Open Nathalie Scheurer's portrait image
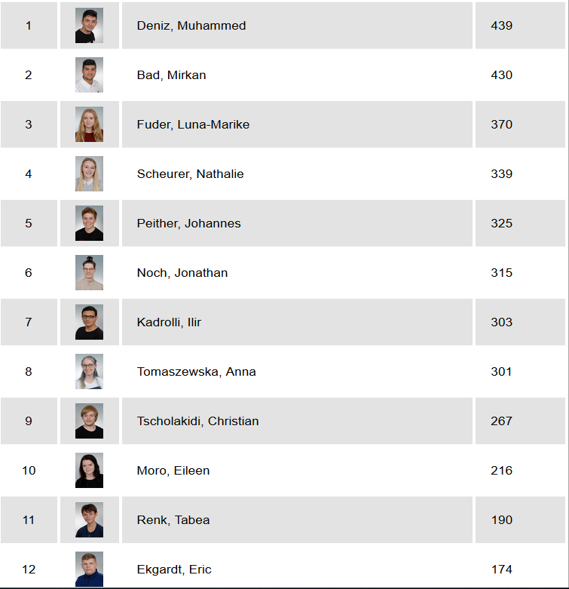569x589 pixels. tap(89, 174)
